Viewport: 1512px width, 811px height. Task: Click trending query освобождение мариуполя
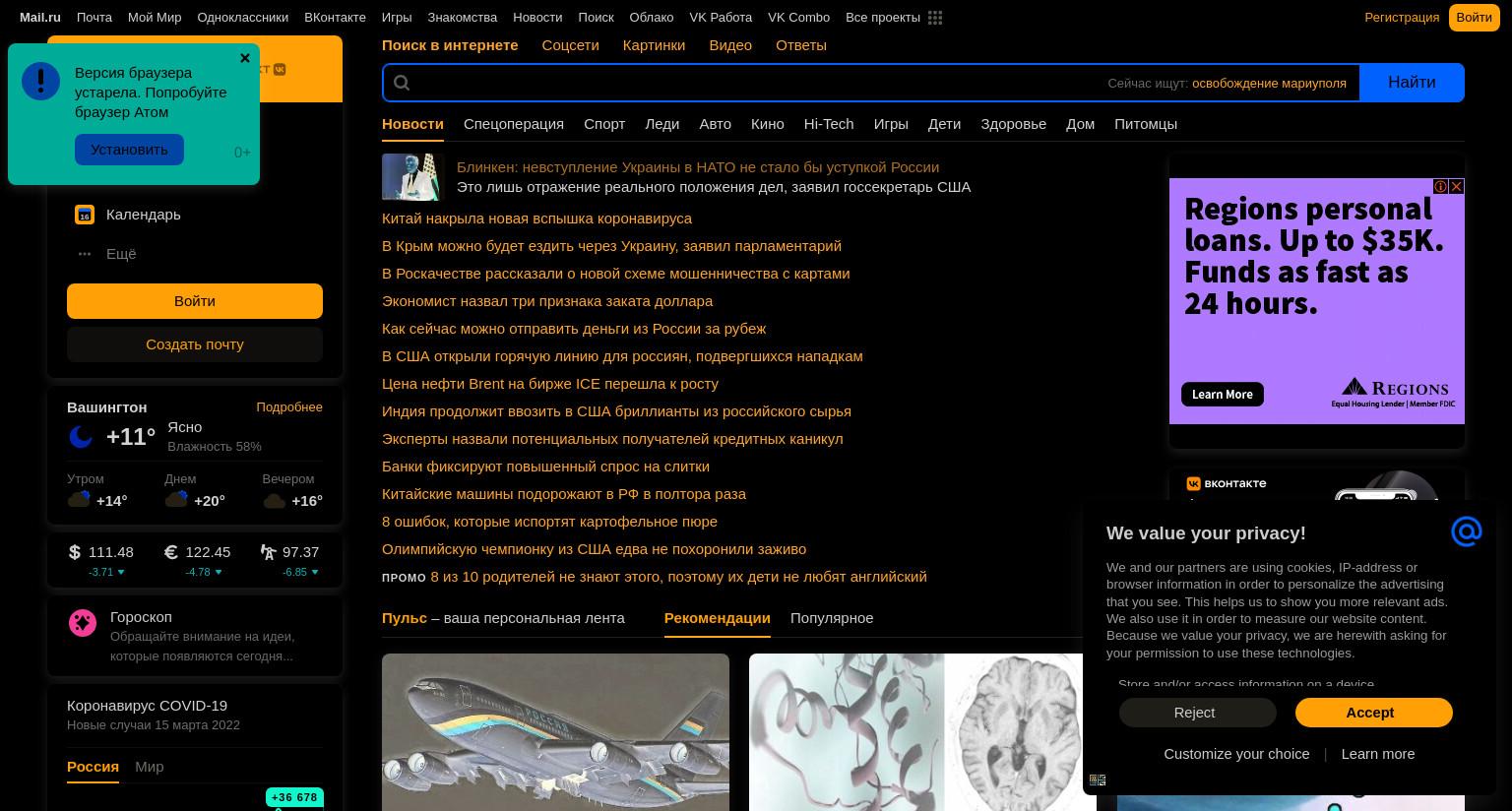[1269, 84]
